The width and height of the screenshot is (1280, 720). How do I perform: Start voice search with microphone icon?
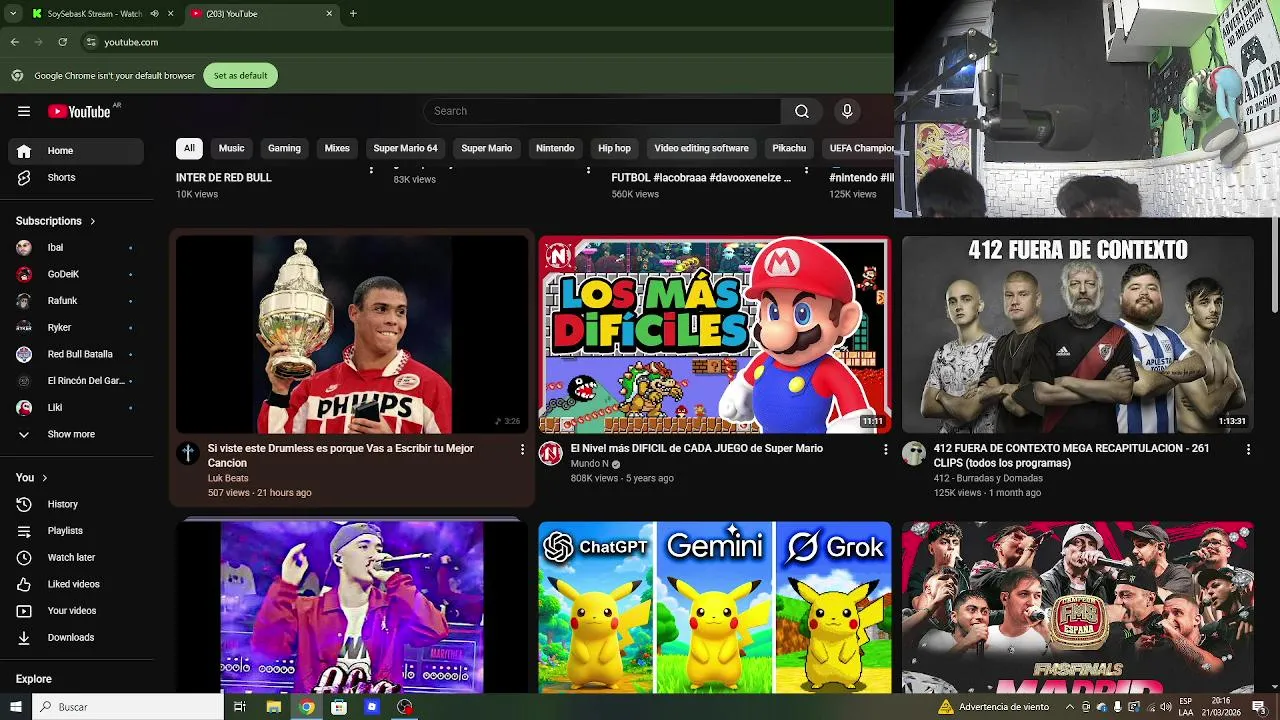847,111
